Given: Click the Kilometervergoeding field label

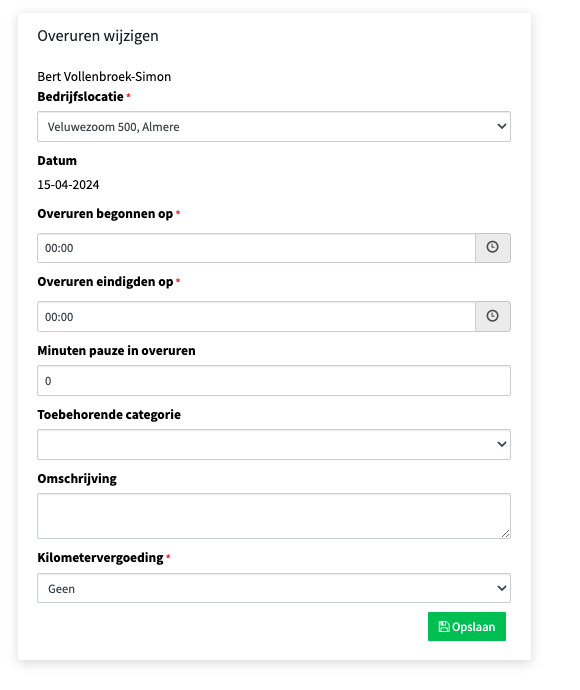Looking at the screenshot, I should click(100, 558).
